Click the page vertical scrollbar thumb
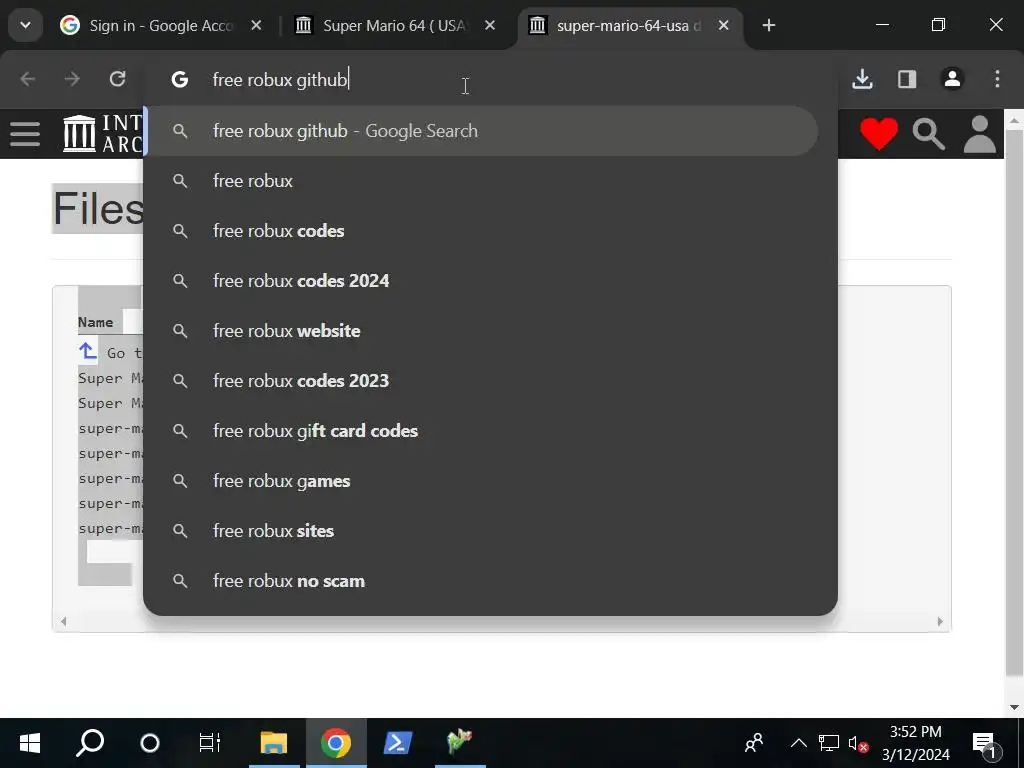Image resolution: width=1024 pixels, height=768 pixels. pos(1014,402)
